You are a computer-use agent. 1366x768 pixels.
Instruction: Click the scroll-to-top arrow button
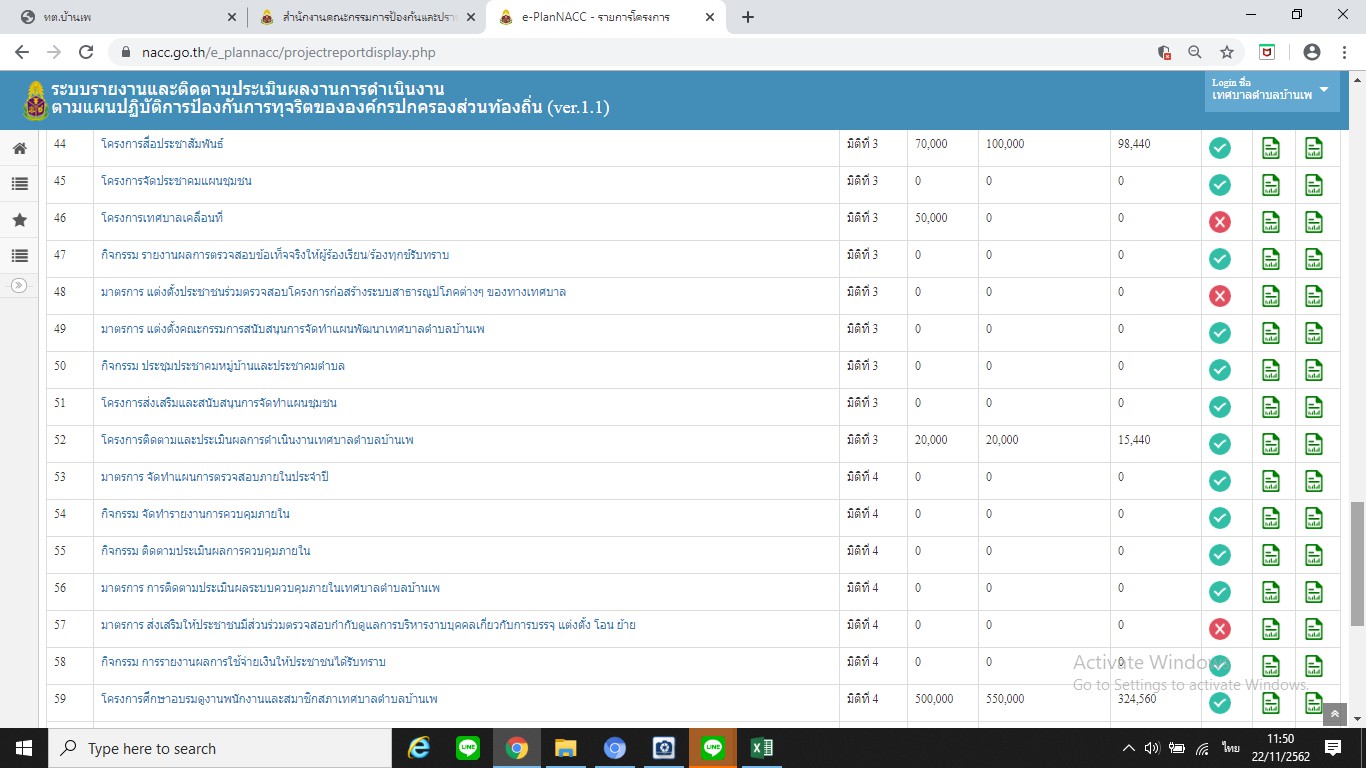(x=1335, y=714)
